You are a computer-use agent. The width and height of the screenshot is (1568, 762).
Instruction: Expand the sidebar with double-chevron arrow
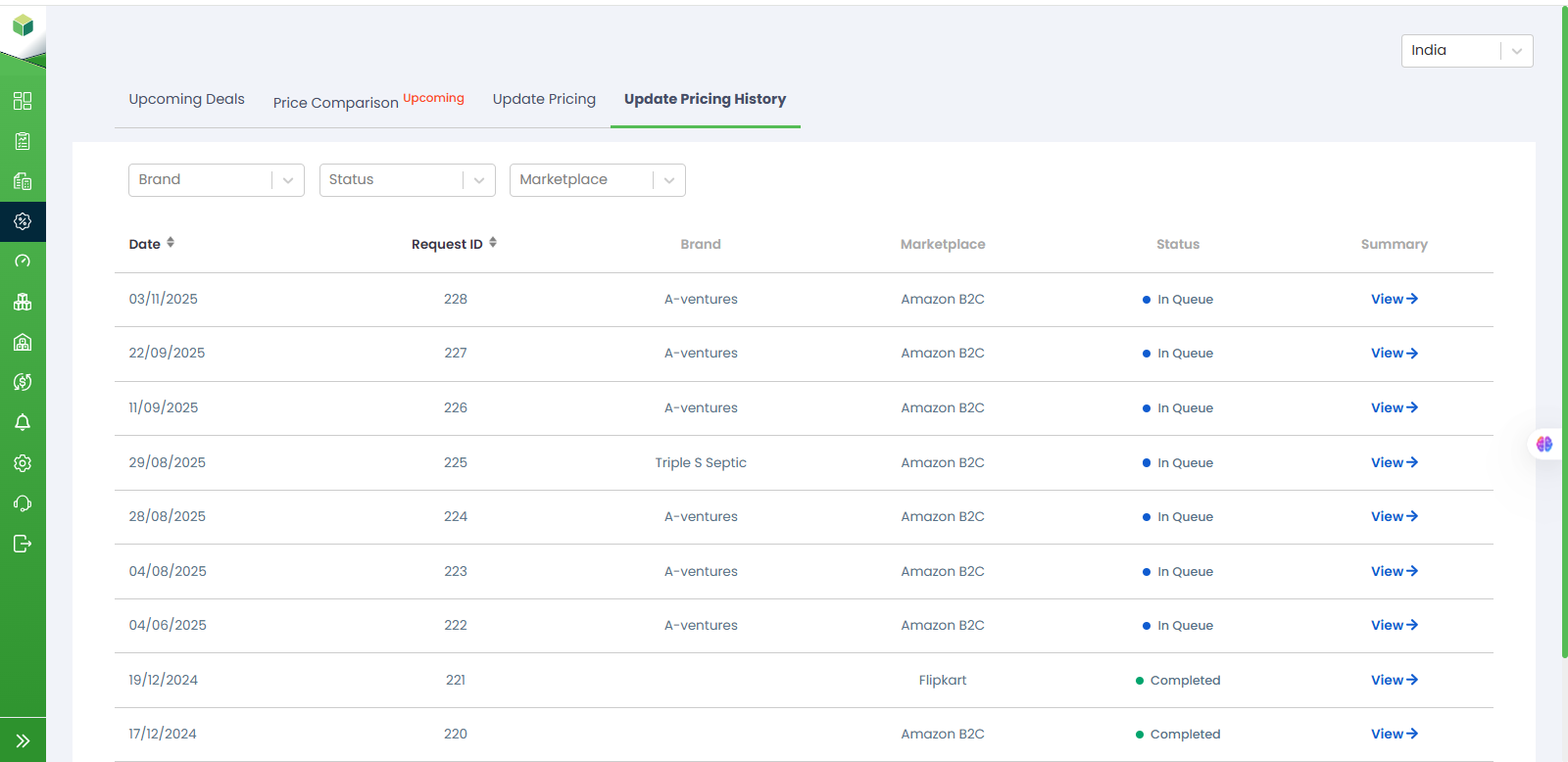23,740
